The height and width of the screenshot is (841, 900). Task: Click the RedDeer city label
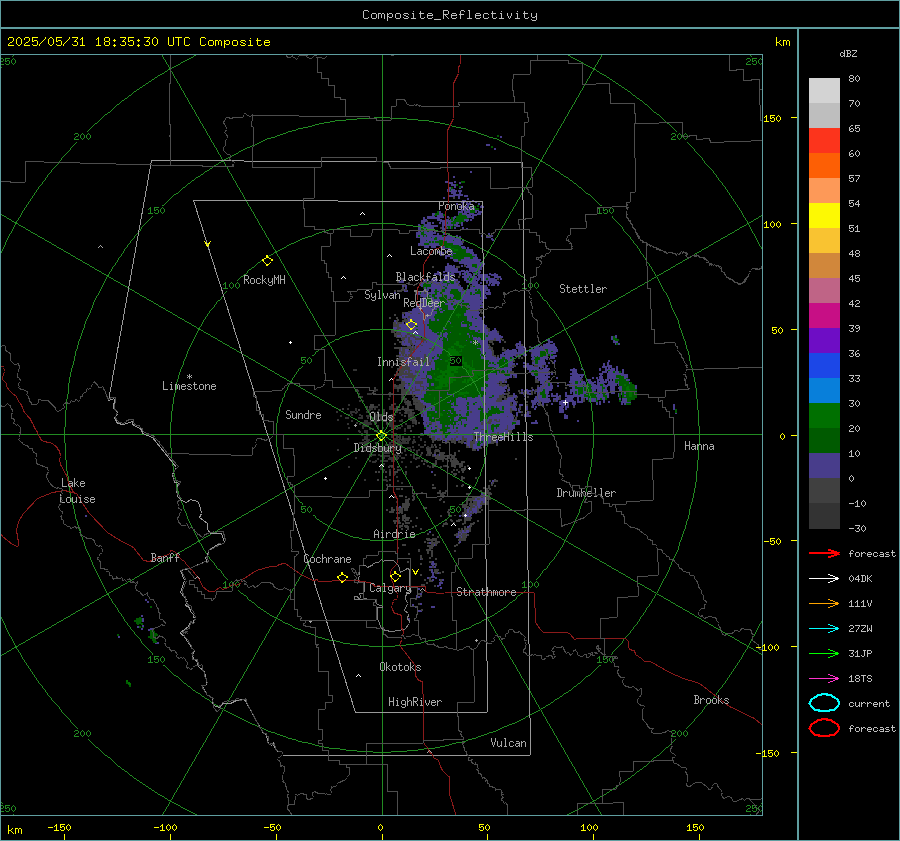coord(424,303)
